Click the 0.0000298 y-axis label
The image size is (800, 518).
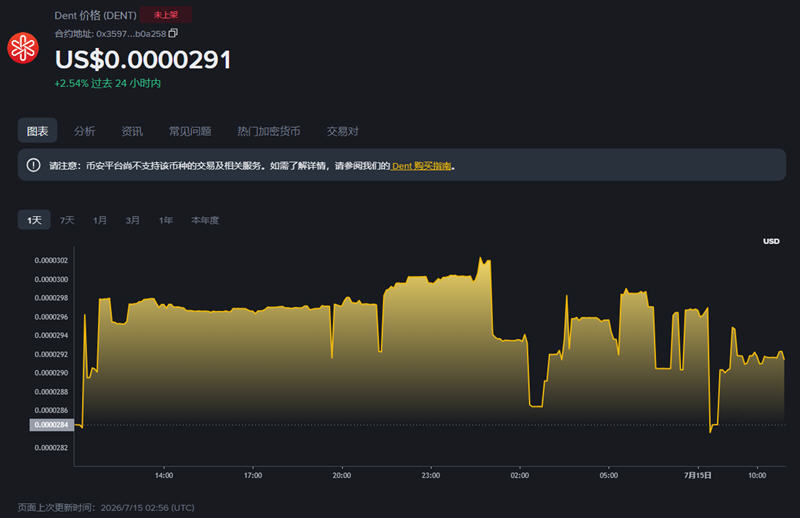point(51,298)
